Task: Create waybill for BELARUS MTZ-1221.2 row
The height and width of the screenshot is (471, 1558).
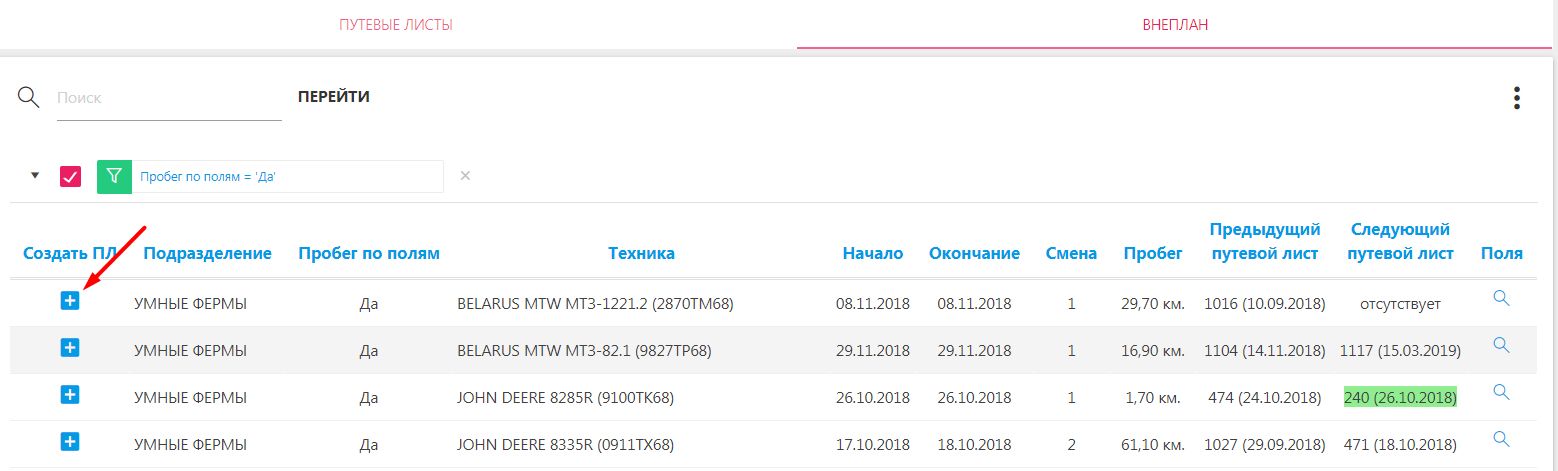Action: click(x=69, y=300)
